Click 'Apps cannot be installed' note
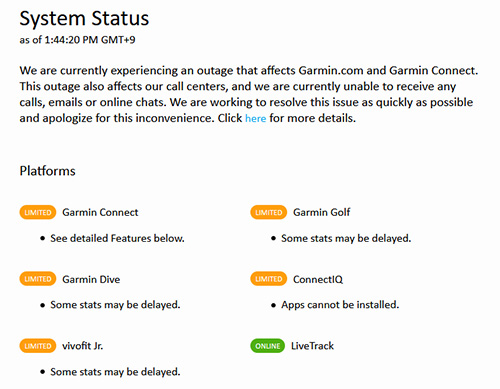 pos(340,305)
